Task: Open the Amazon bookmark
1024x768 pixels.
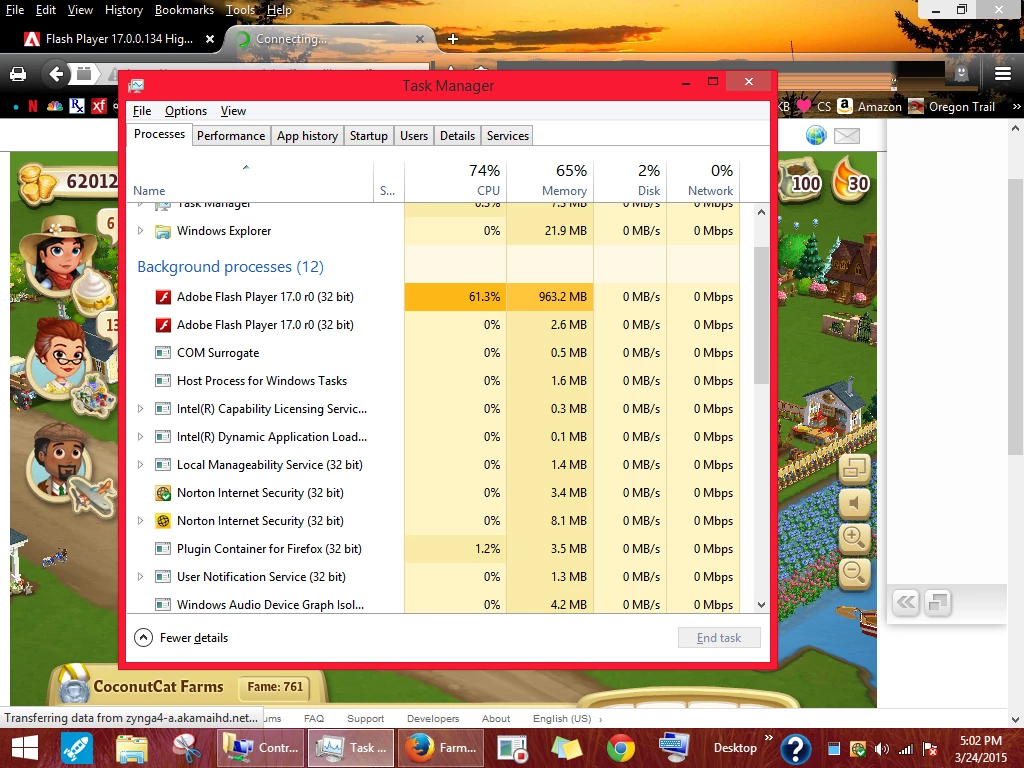Action: (x=869, y=106)
